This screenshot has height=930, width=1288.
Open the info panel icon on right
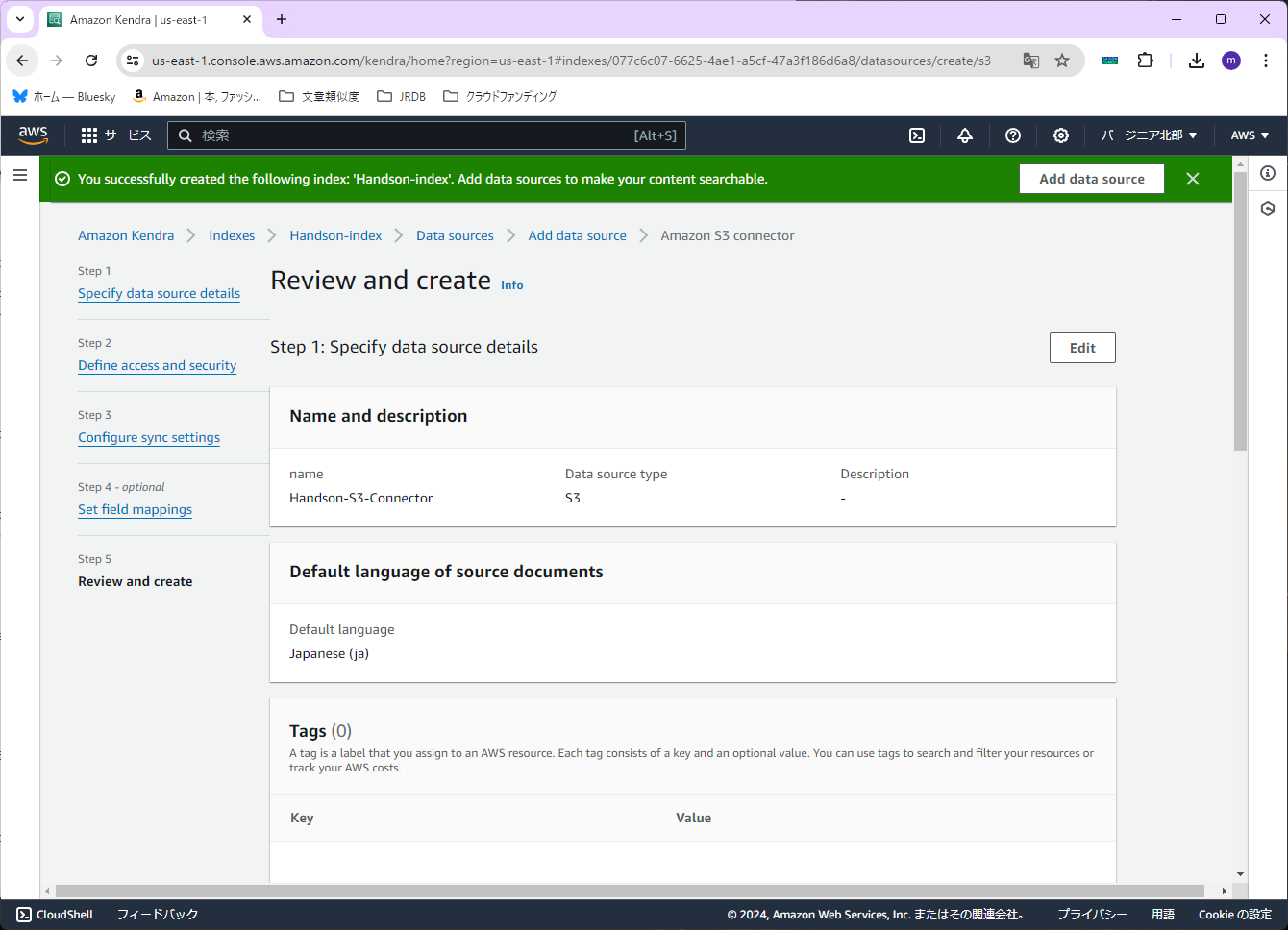tap(1268, 173)
